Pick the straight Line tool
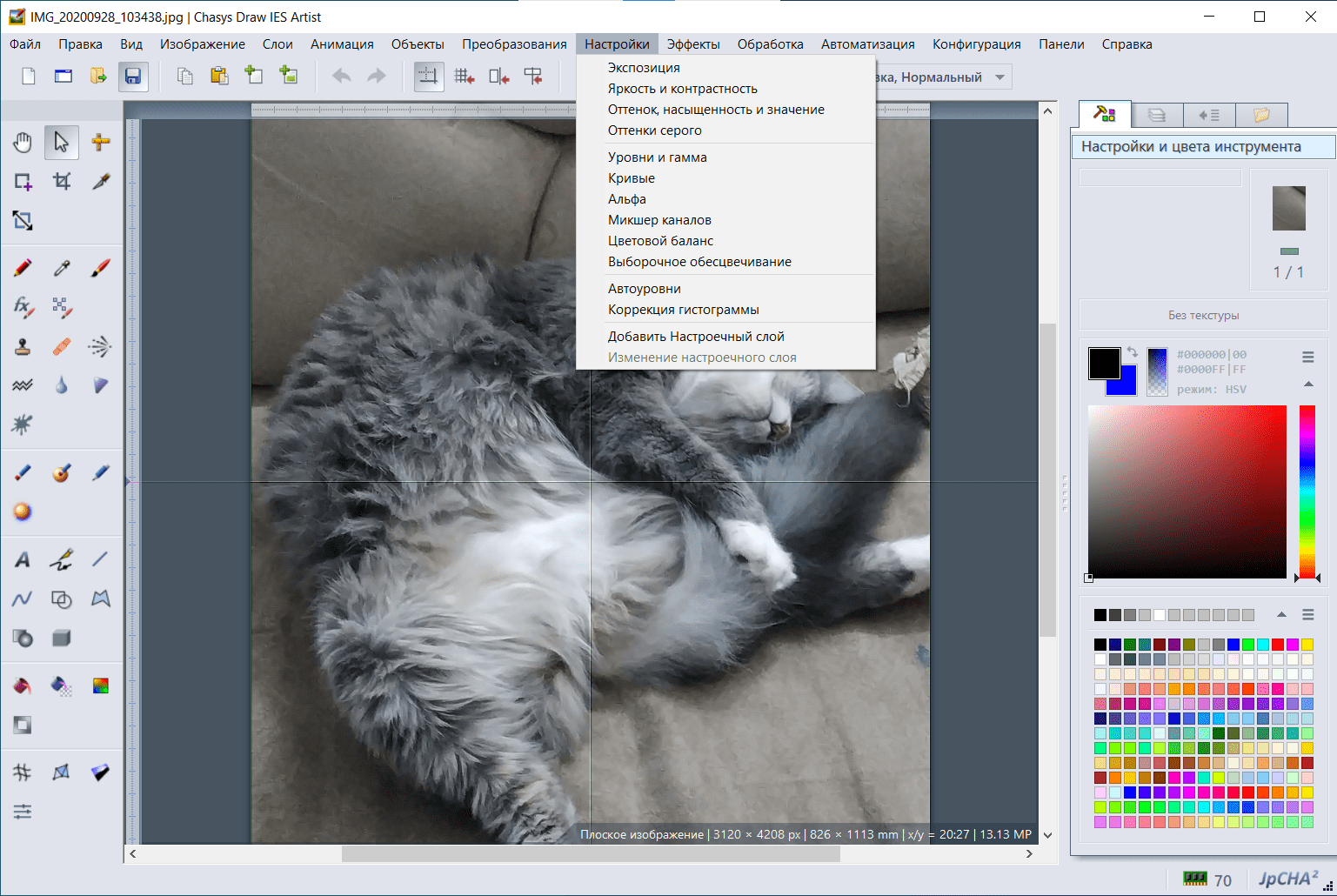The width and height of the screenshot is (1337, 896). 101,559
